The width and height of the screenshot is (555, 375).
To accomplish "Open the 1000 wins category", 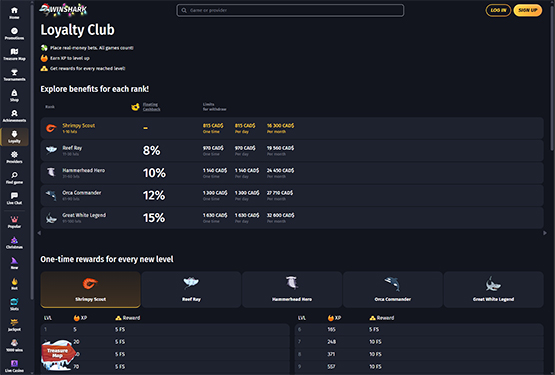I will [x=14, y=345].
